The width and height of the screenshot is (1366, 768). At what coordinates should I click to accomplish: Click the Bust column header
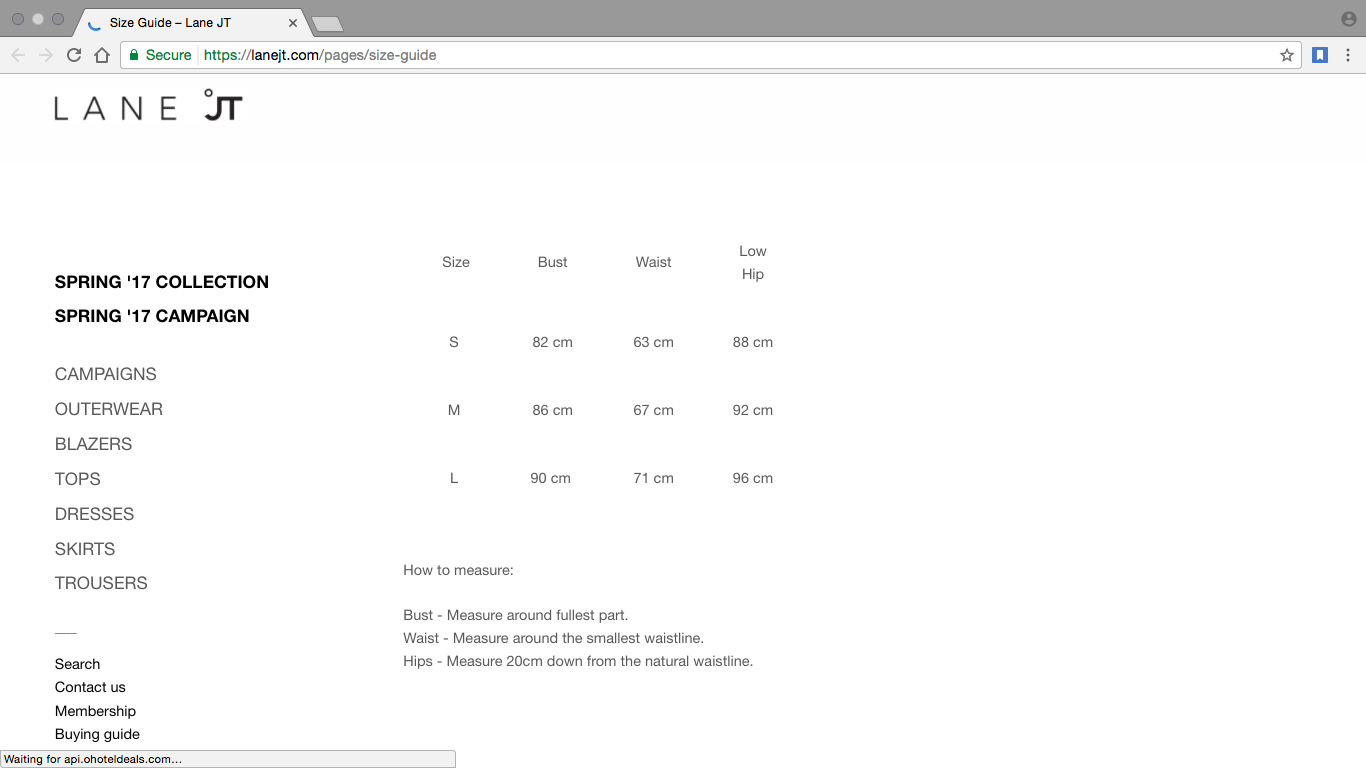tap(553, 262)
